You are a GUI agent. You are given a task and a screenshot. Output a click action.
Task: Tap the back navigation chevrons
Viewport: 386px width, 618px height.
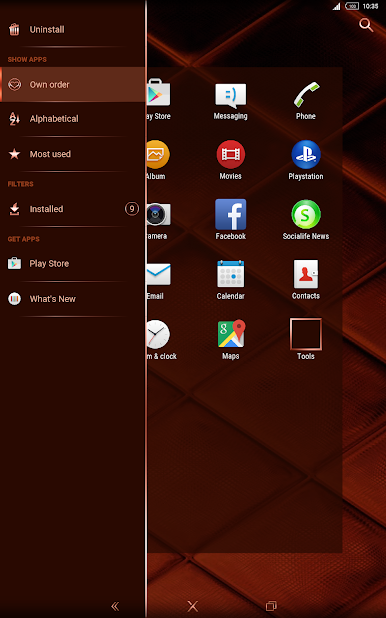coord(115,606)
